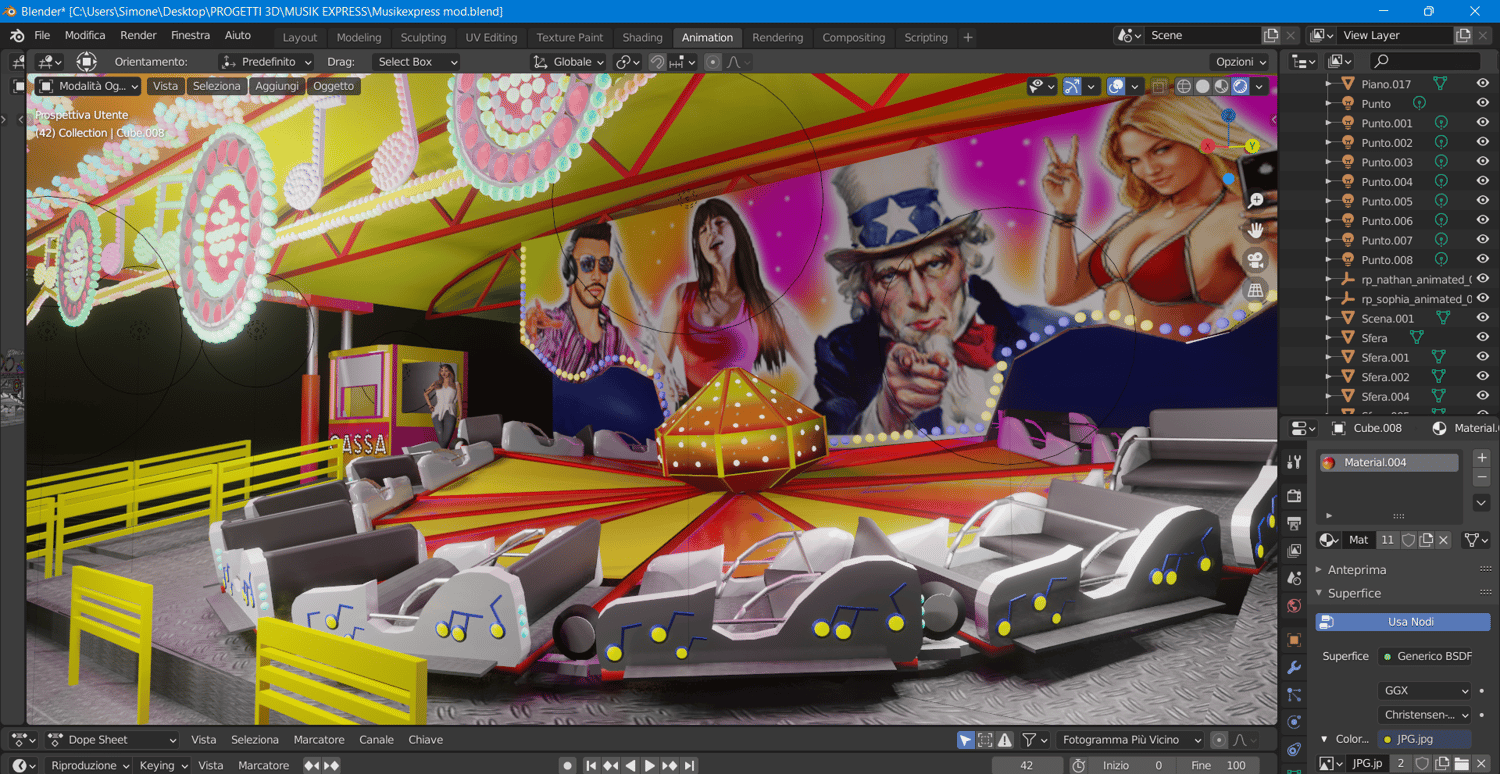Open the Object Constraints properties tab
This screenshot has height=774, width=1500.
click(x=1294, y=750)
